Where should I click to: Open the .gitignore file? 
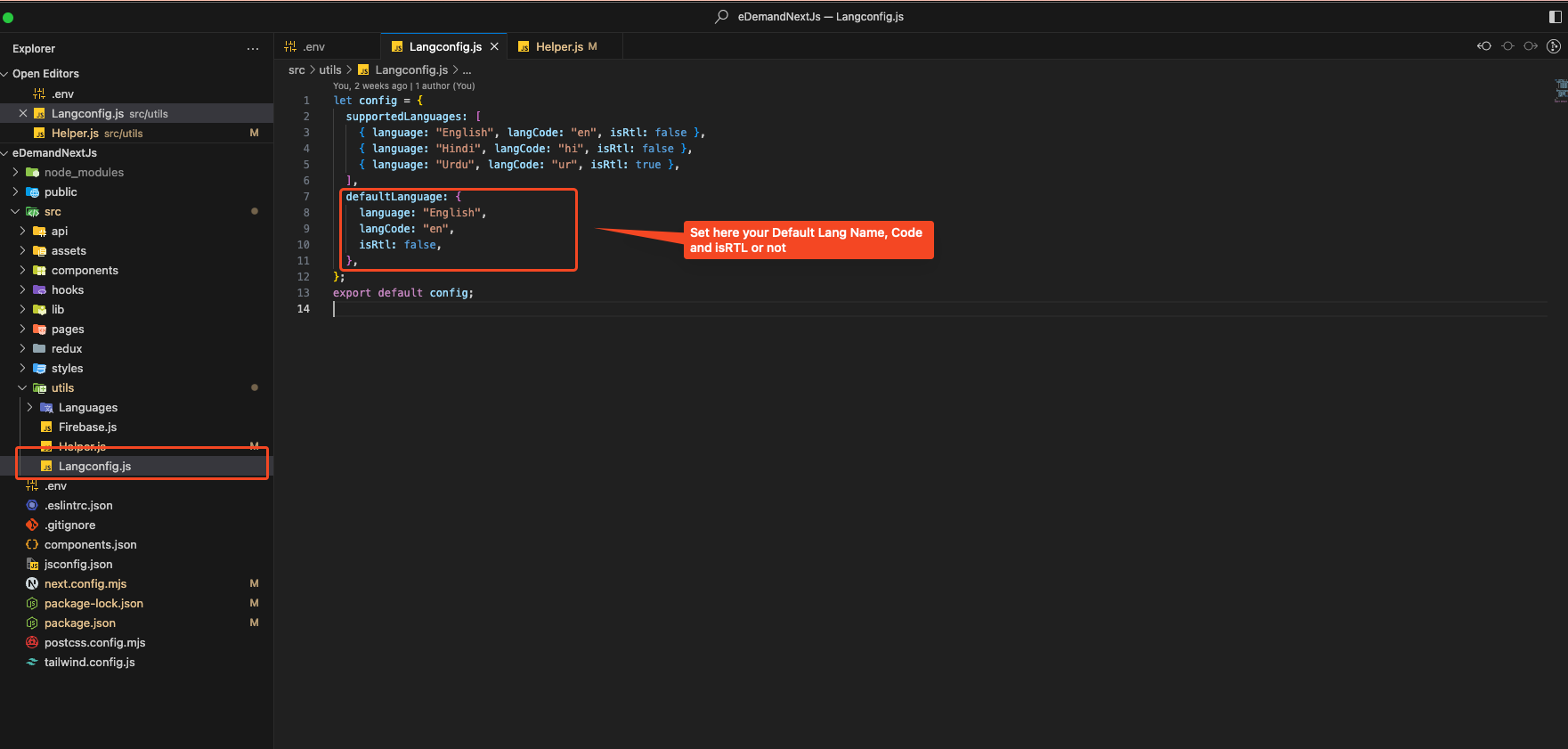coord(69,525)
